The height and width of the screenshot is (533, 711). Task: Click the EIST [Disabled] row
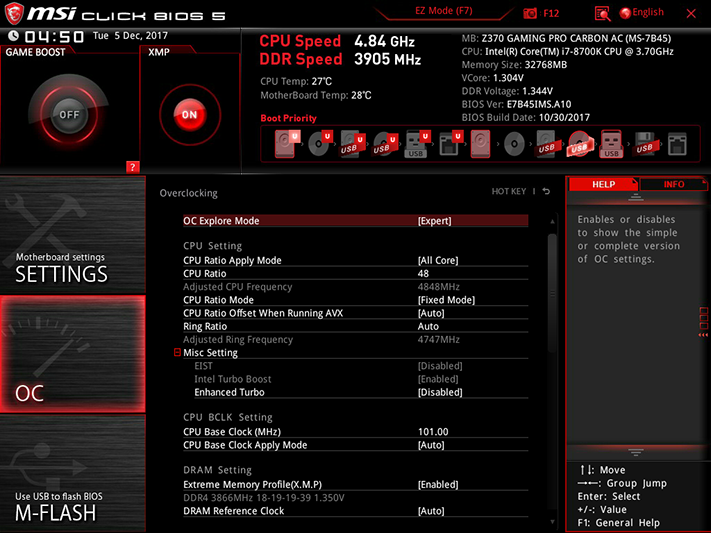point(361,366)
